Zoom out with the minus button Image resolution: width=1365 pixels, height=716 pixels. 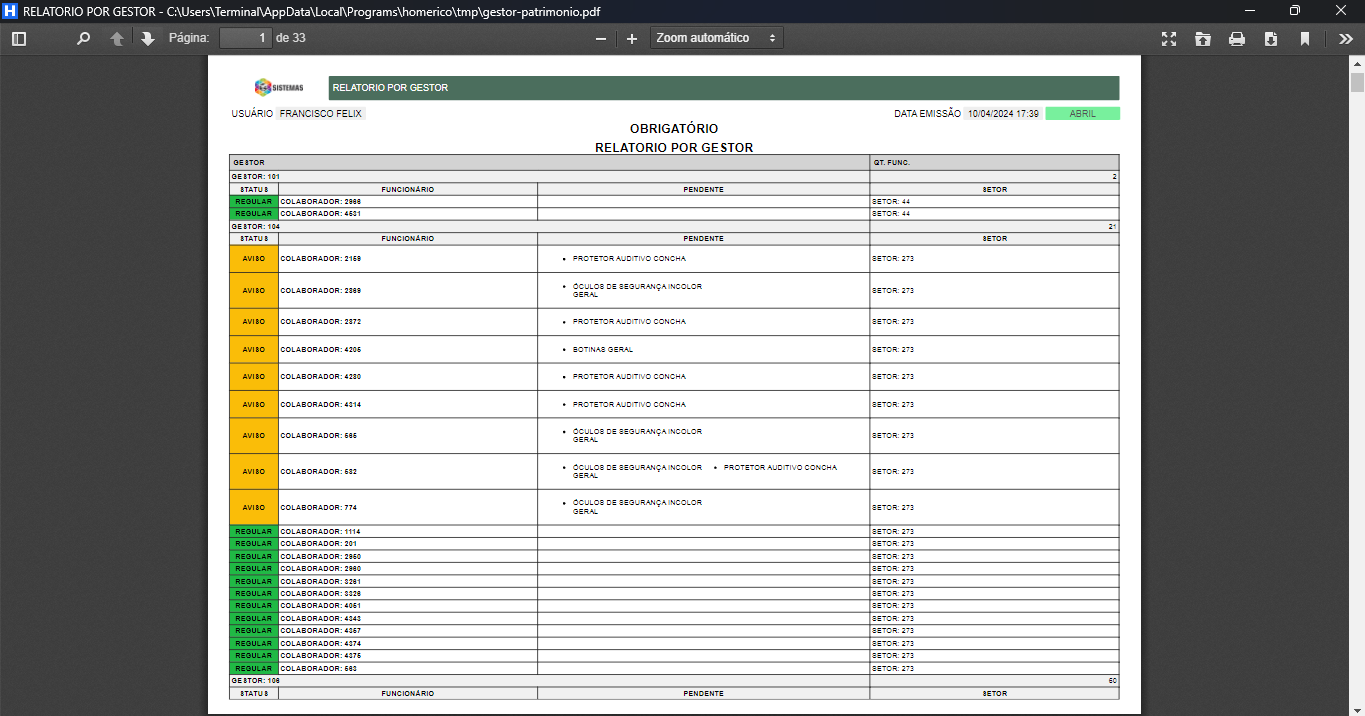tap(601, 39)
